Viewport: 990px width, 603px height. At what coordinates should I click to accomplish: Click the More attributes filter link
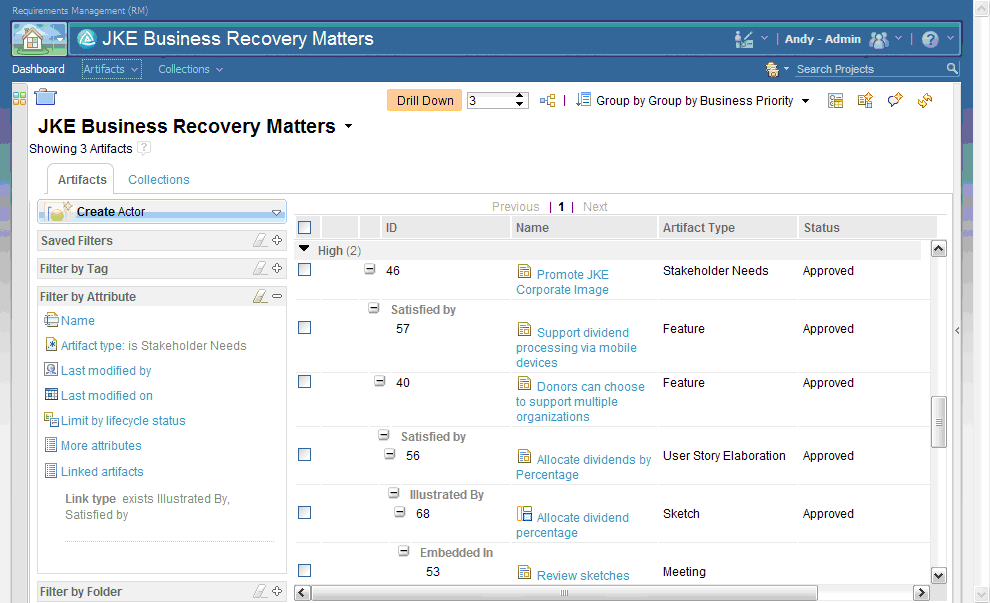point(101,446)
